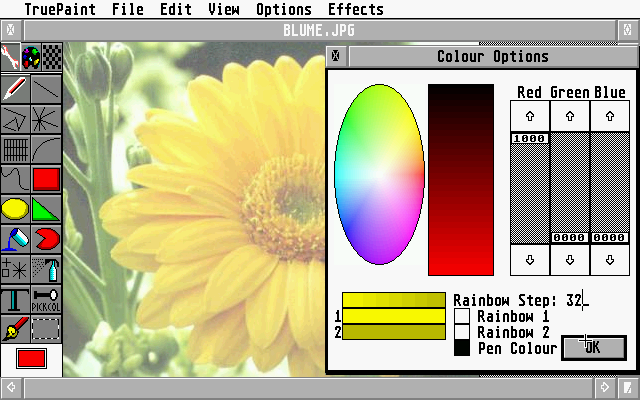
Task: Select rainbow colour bar 2
Action: (x=393, y=332)
